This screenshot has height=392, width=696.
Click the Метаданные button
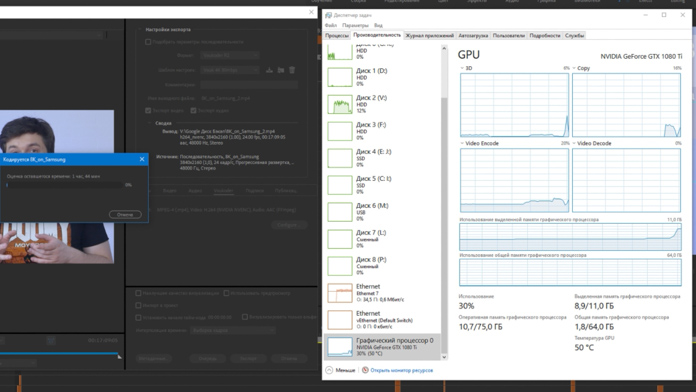point(153,358)
